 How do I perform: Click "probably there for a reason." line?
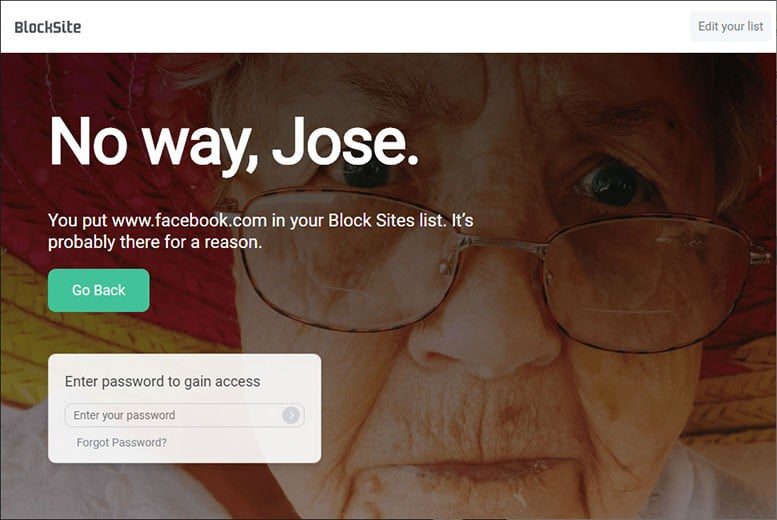(155, 242)
